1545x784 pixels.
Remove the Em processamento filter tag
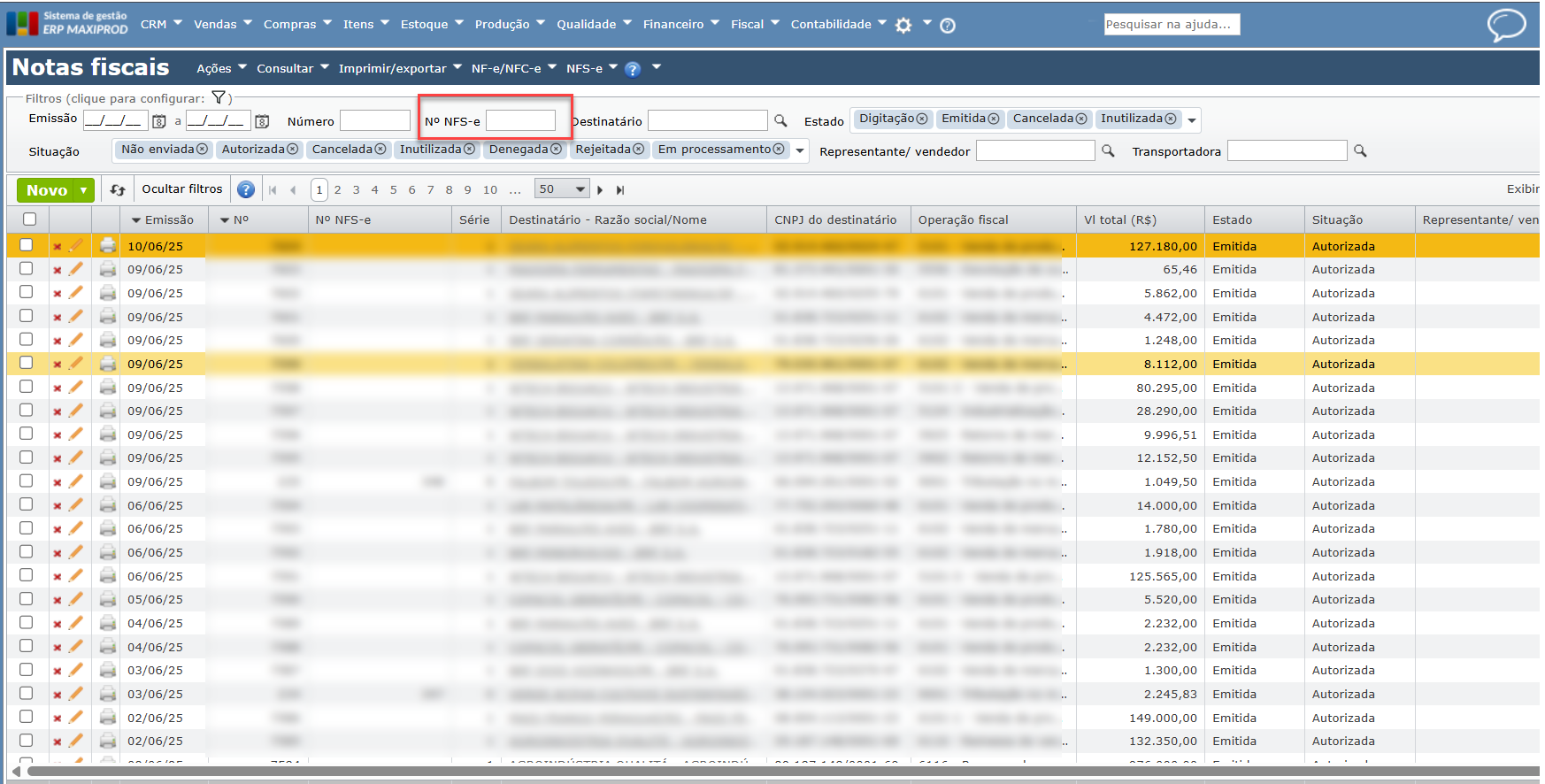(x=779, y=150)
